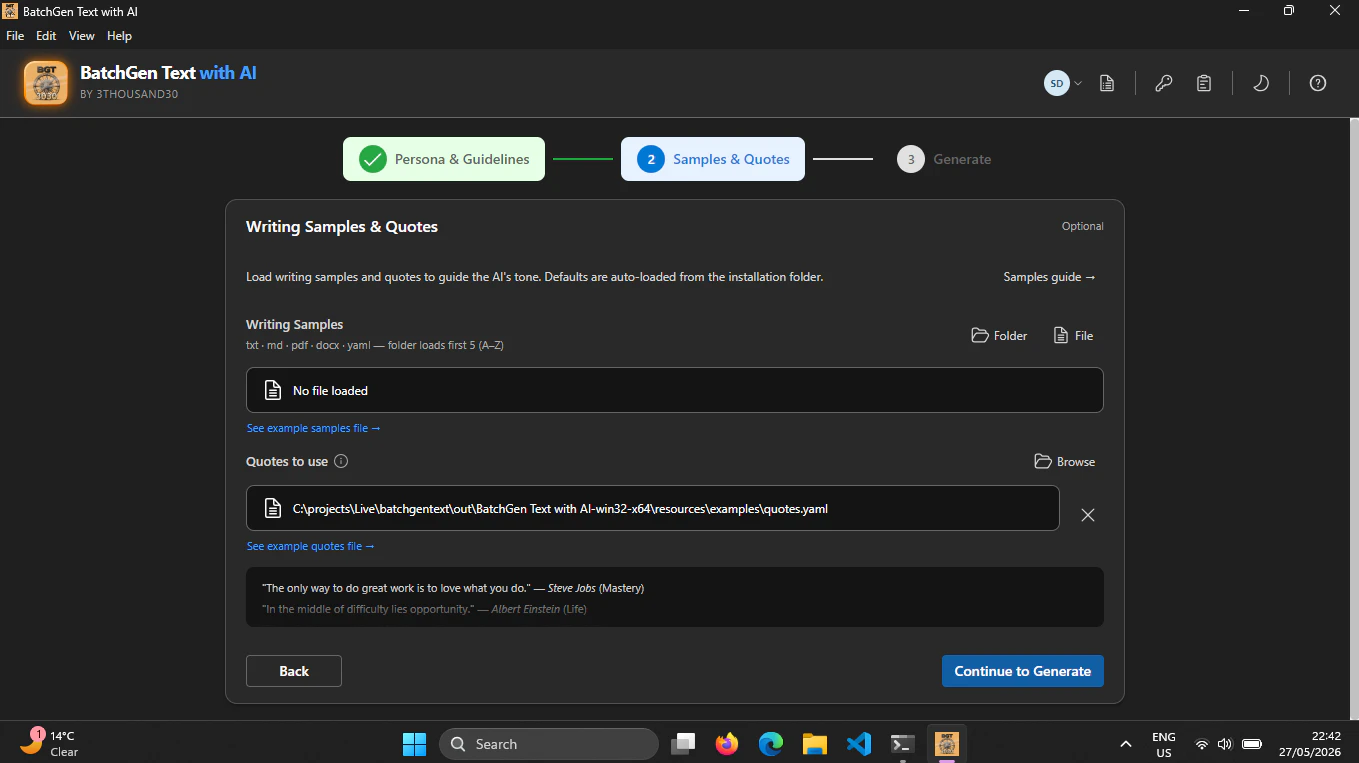The height and width of the screenshot is (763, 1359).
Task: Click the Albert Einstein quote preview
Action: (424, 608)
